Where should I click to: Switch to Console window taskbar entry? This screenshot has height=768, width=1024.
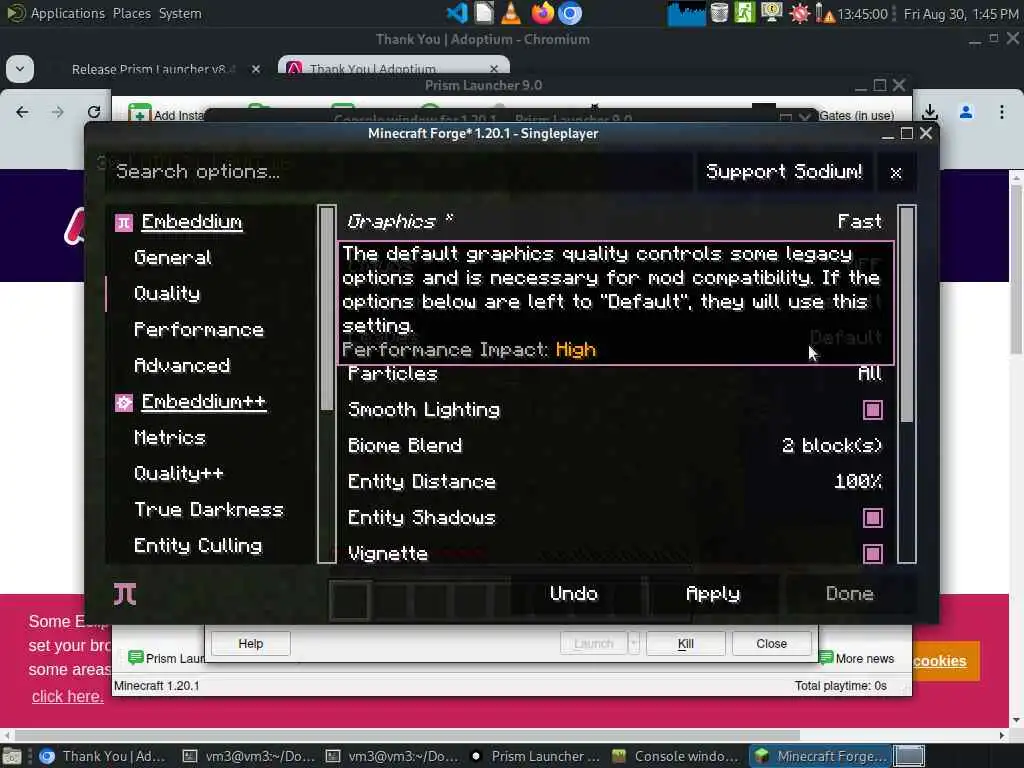tap(677, 756)
